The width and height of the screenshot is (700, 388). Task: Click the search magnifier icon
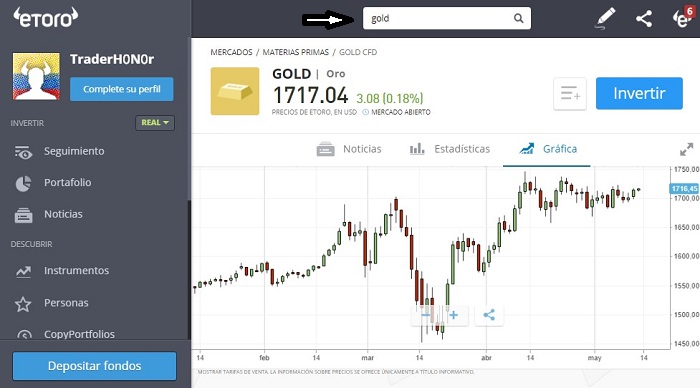[518, 18]
